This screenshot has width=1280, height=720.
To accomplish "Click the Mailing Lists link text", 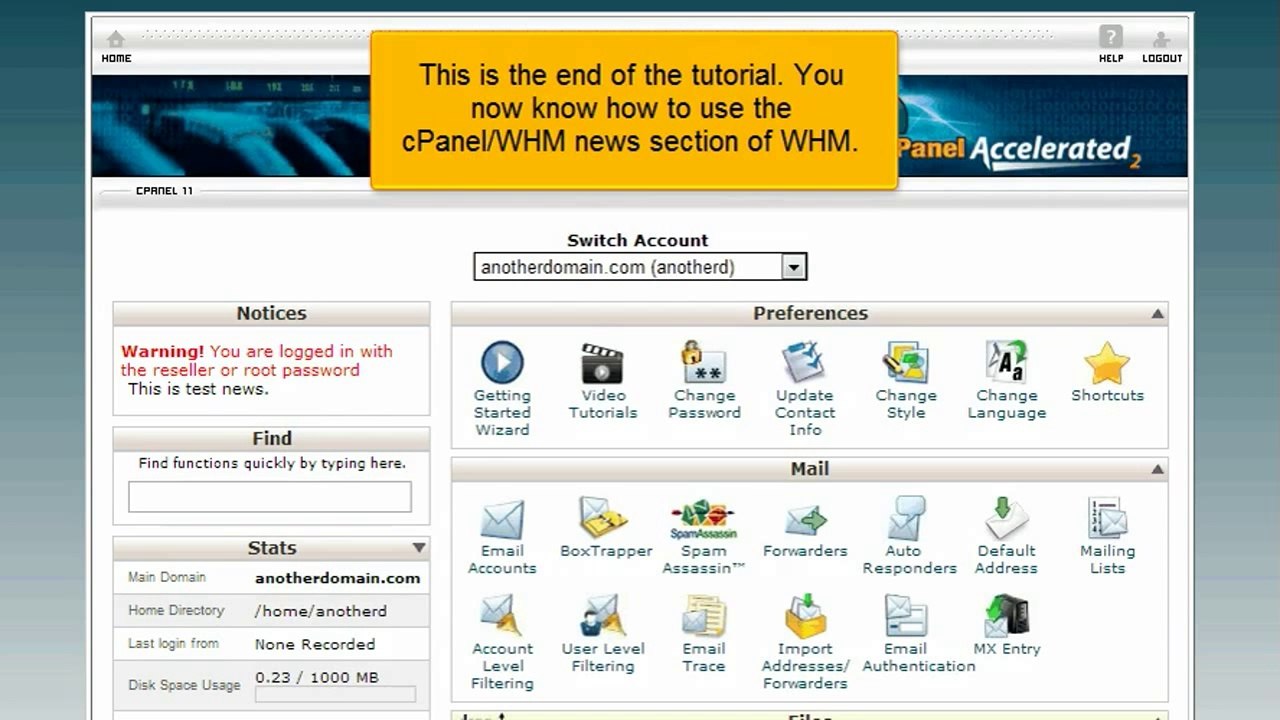I will 1107,560.
